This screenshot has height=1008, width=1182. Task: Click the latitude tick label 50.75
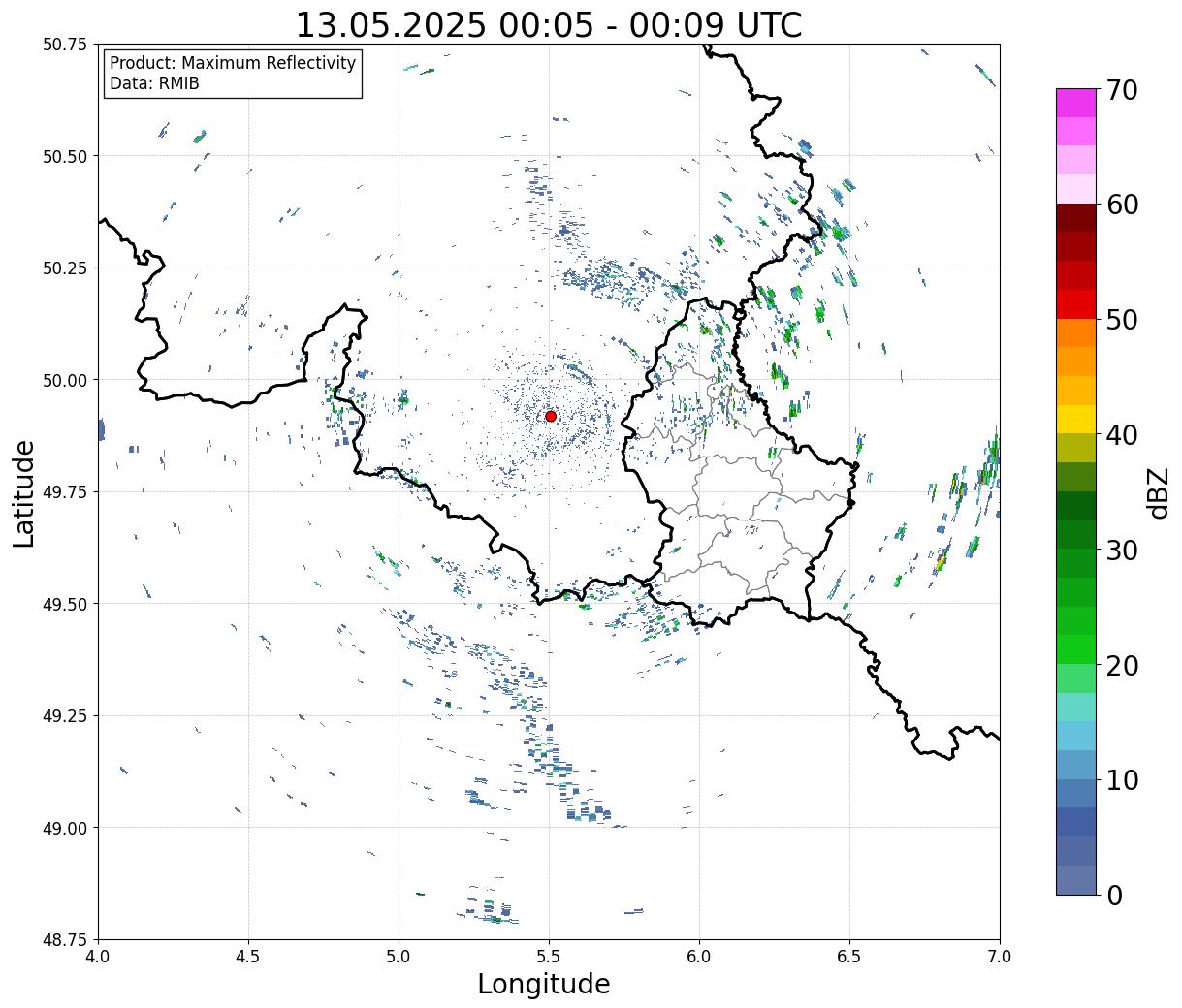pyautogui.click(x=65, y=45)
